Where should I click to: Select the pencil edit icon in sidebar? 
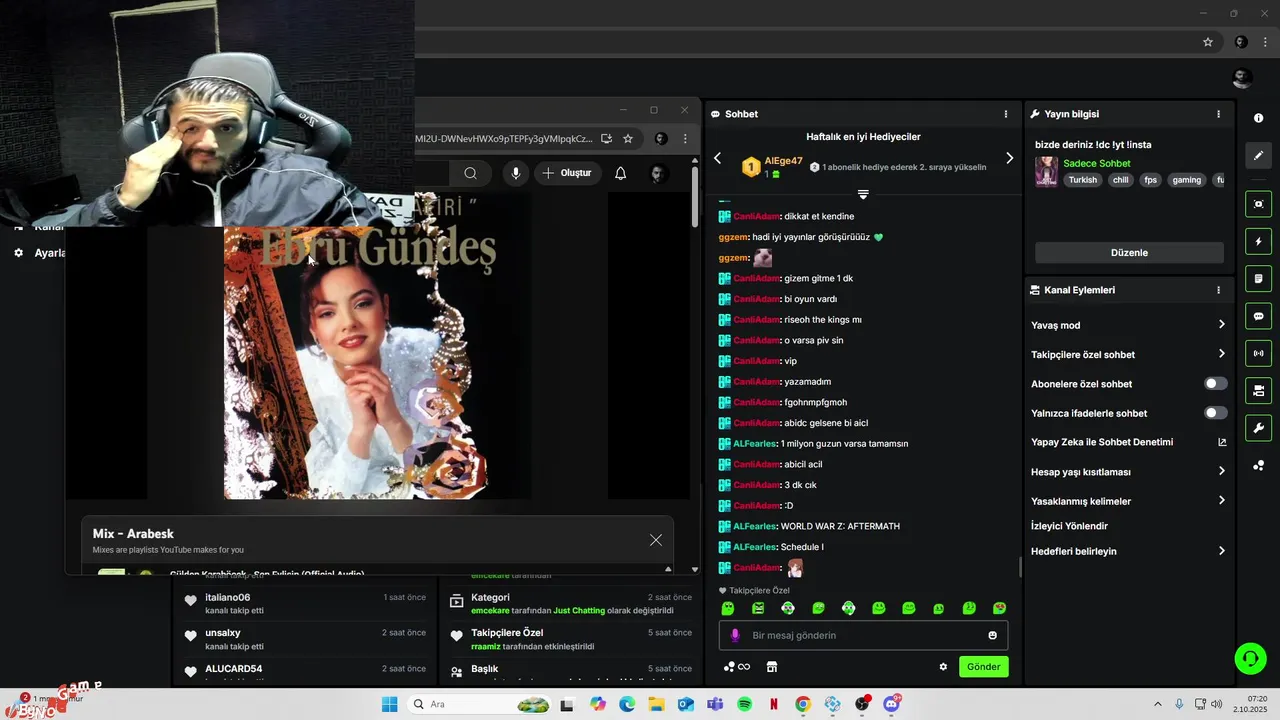[1258, 155]
